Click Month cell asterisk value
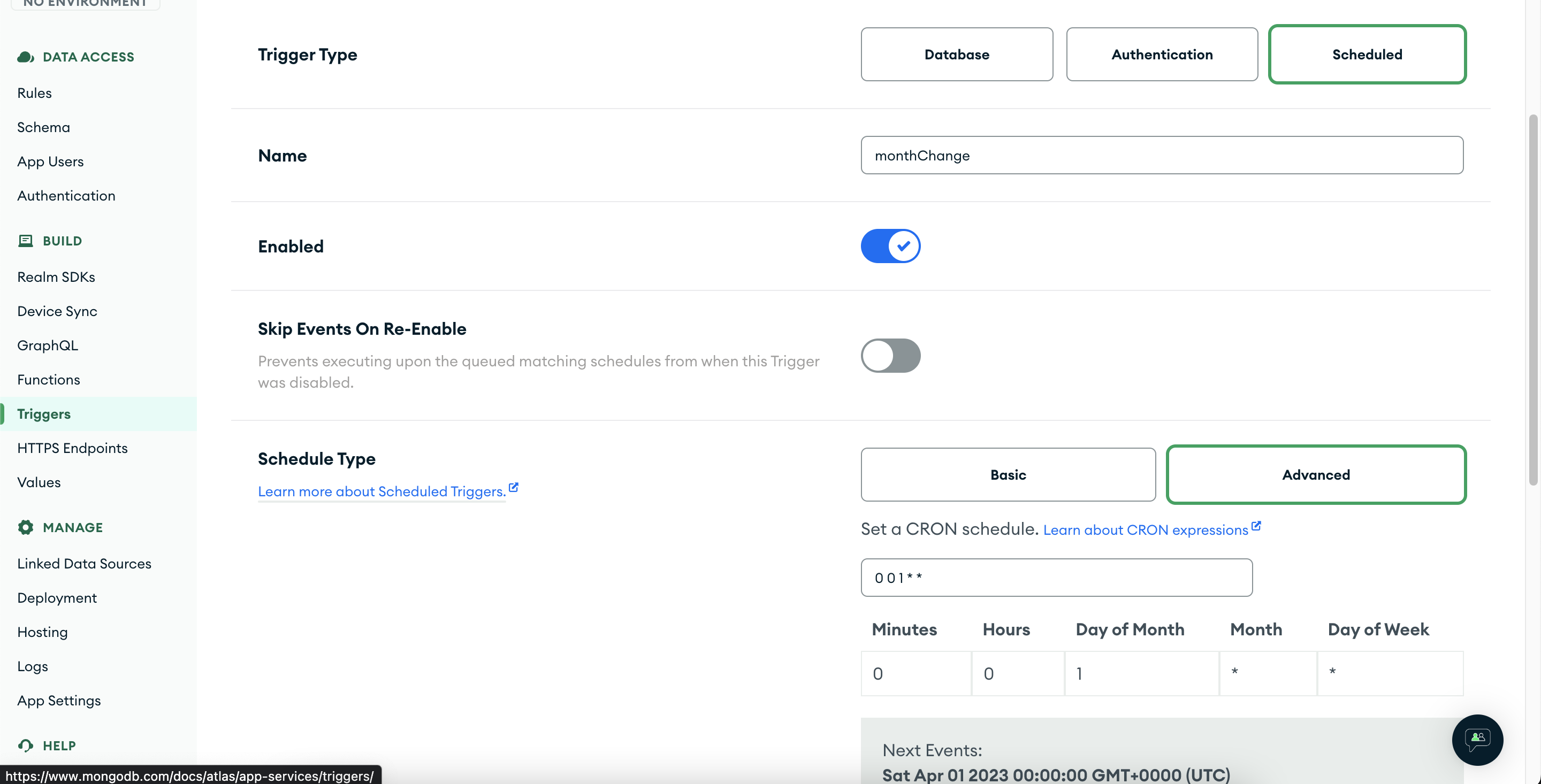 [1268, 673]
